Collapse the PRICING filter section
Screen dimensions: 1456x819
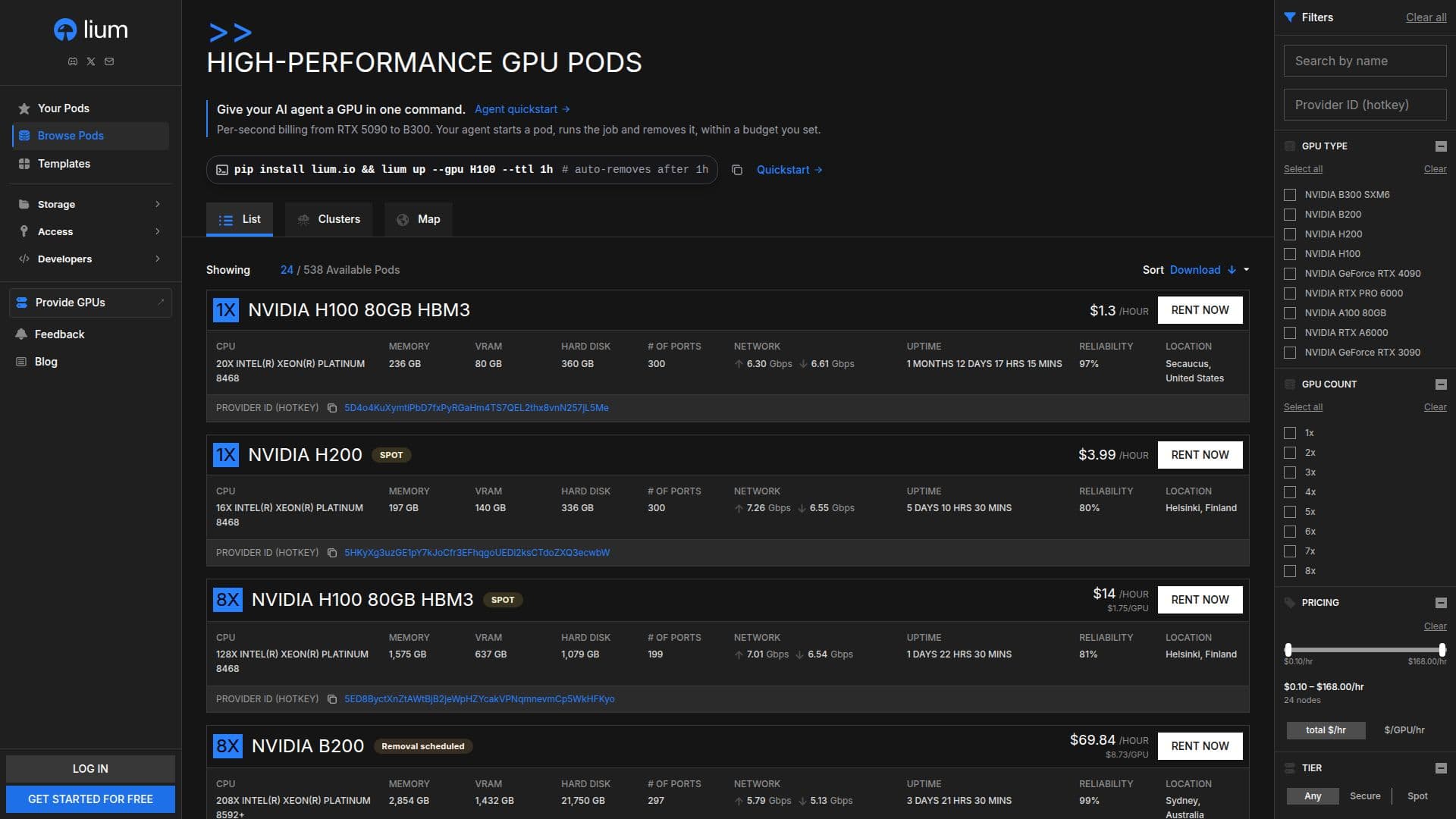coord(1441,603)
